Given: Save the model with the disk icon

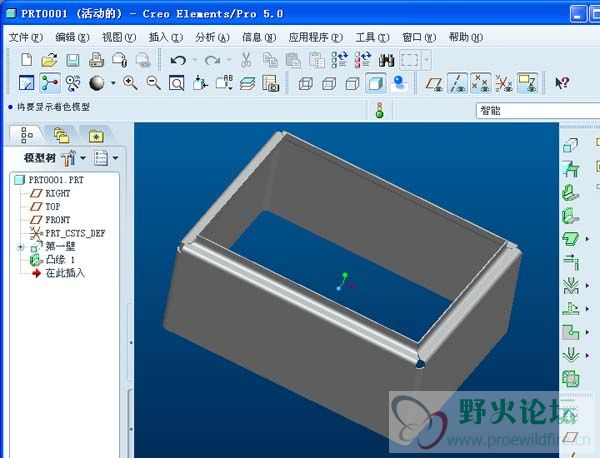Looking at the screenshot, I should point(73,60).
